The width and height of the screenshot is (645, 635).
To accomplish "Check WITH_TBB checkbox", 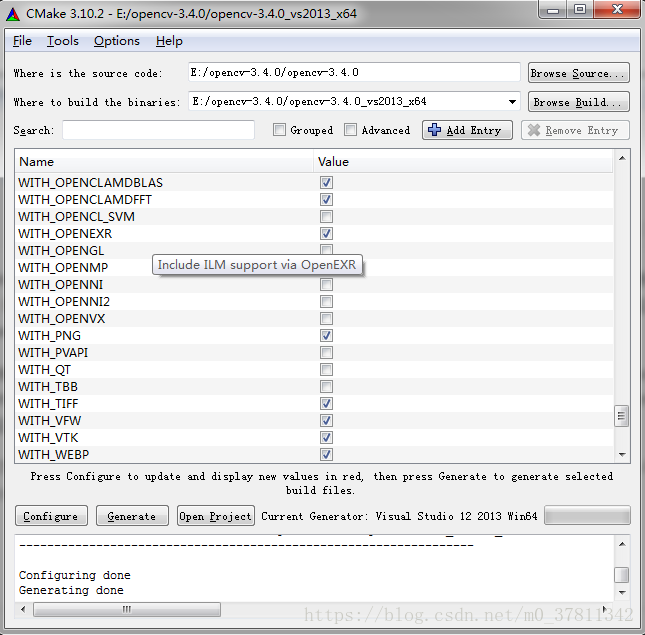I will pos(326,387).
